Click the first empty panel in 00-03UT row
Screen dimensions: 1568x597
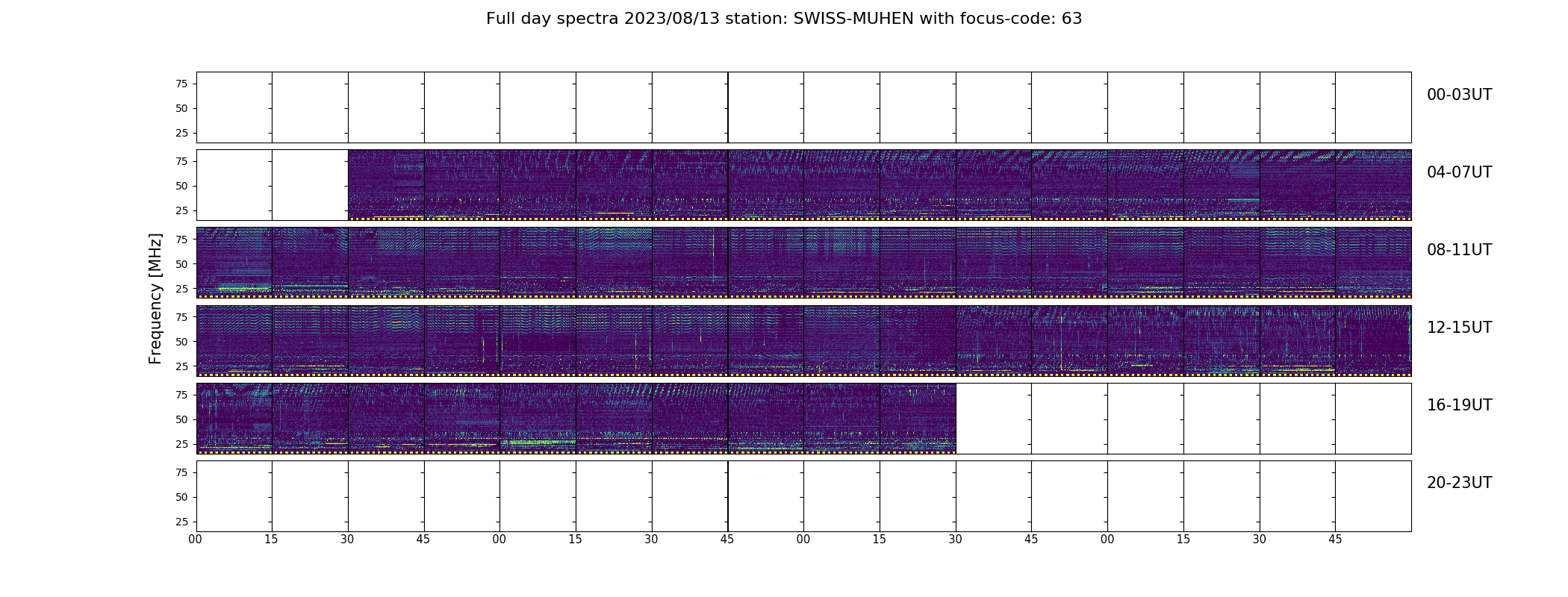click(x=234, y=107)
